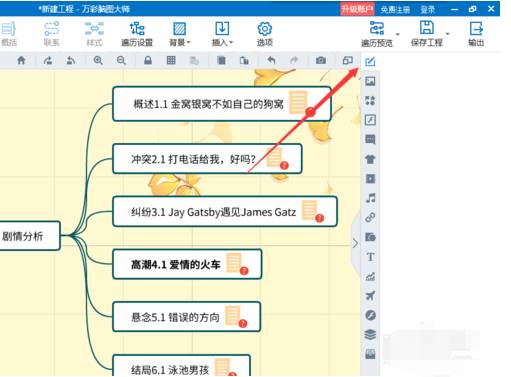Select the 剧情分析 root node
Image resolution: width=511 pixels, height=377 pixels.
(x=30, y=236)
